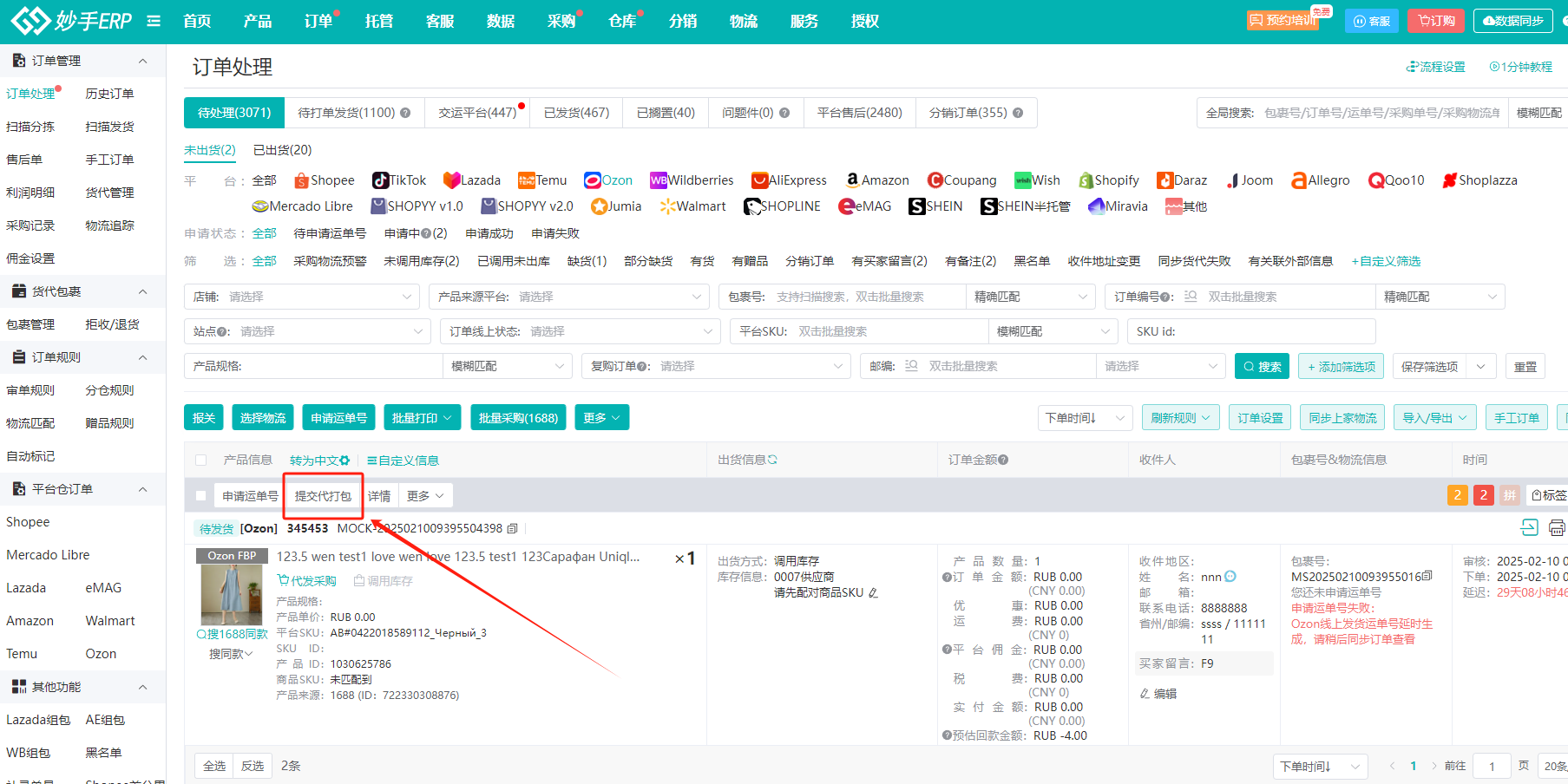This screenshot has width=1568, height=784.
Task: Click the help icon on 待打单发货 tab
Action: pyautogui.click(x=405, y=113)
